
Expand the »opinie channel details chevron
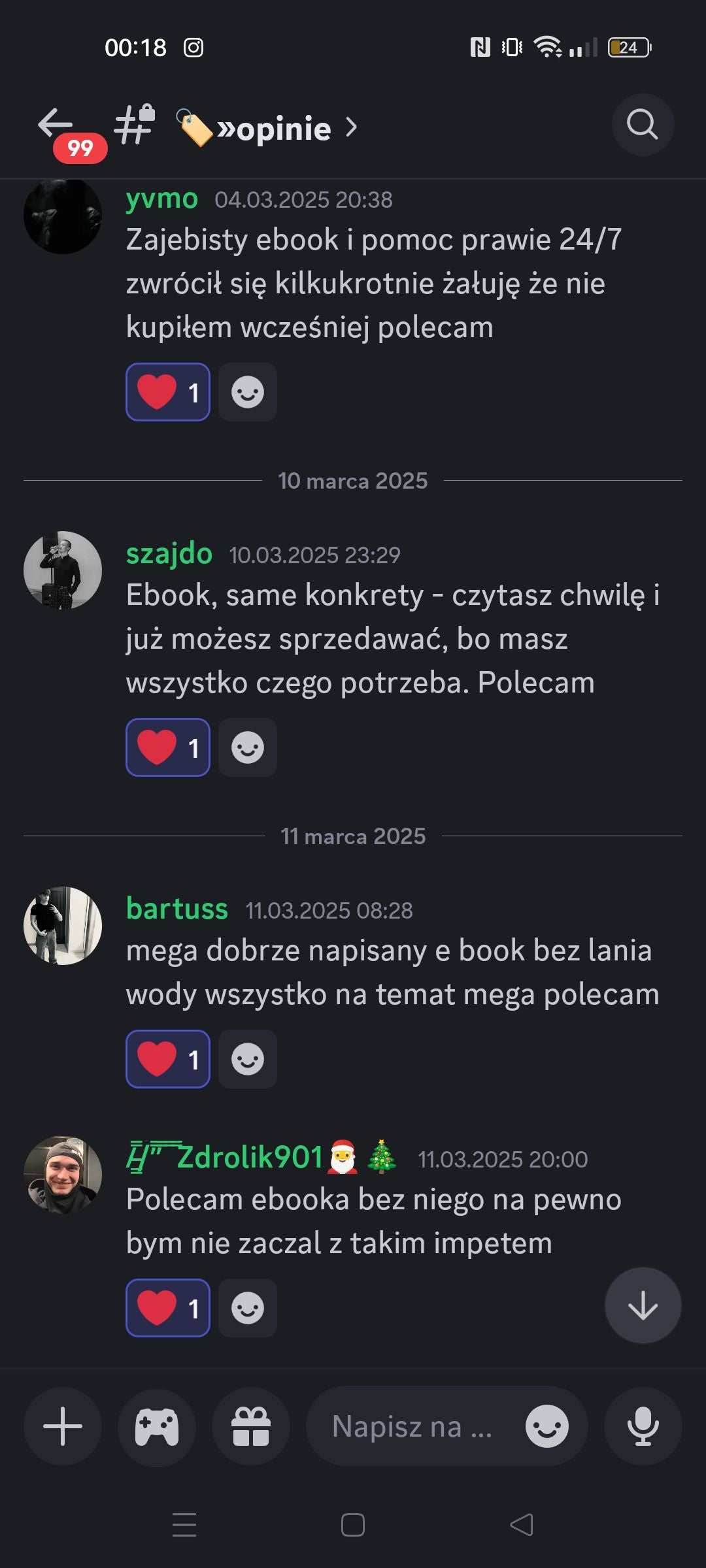click(351, 127)
